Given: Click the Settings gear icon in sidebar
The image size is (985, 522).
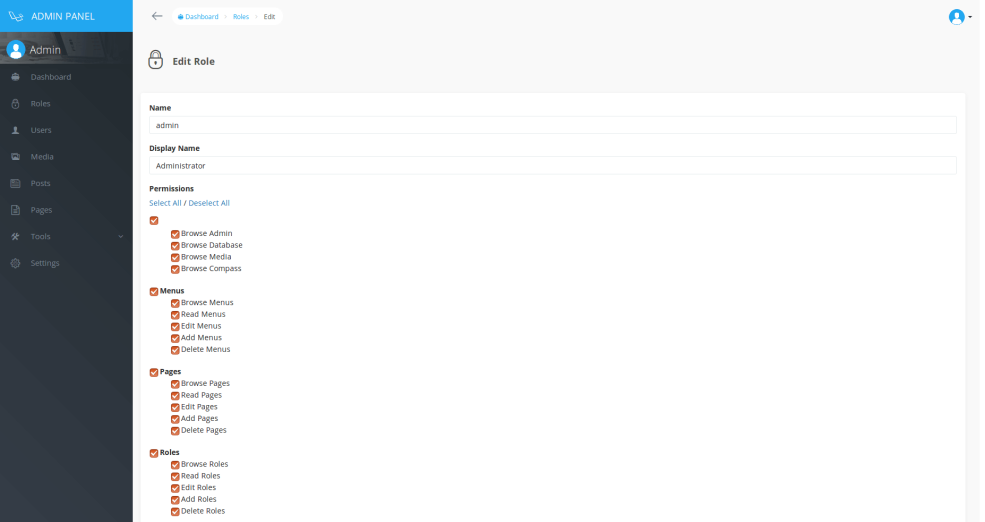Looking at the screenshot, I should pos(16,263).
